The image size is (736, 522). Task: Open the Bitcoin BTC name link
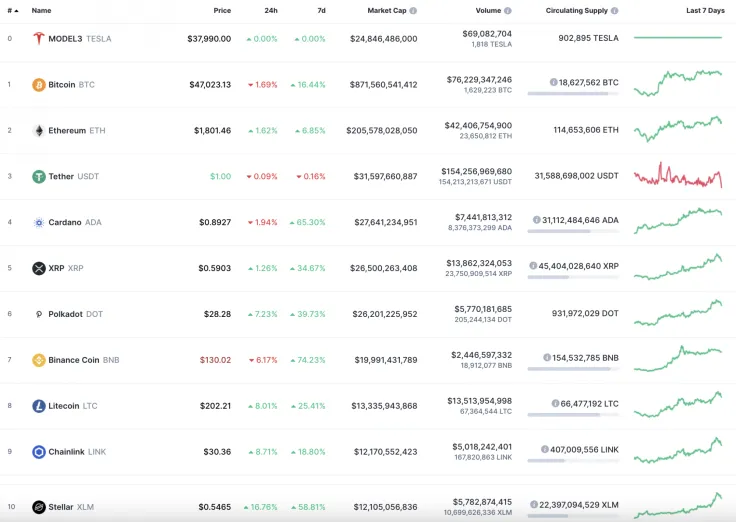71,85
